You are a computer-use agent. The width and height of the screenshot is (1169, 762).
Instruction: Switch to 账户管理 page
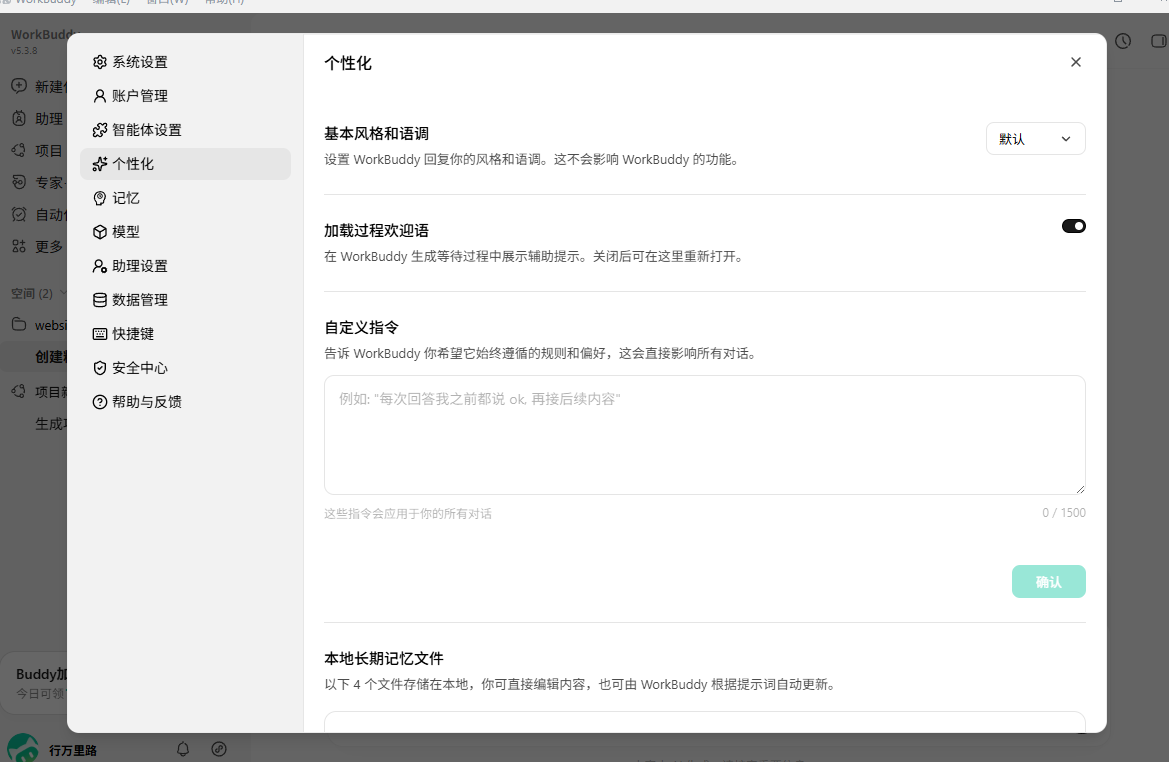point(185,96)
